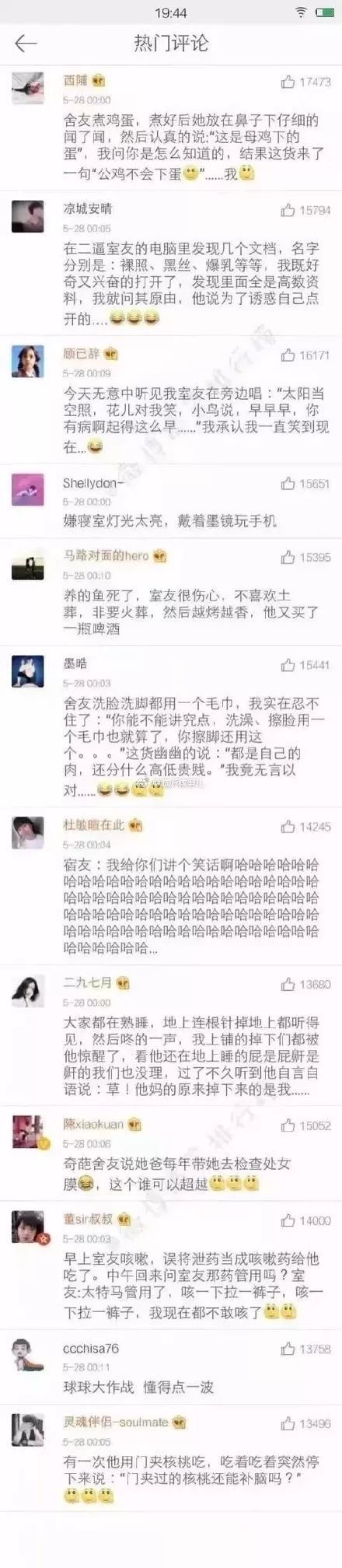Open 二九七月's avatar thumbnail

[27, 991]
